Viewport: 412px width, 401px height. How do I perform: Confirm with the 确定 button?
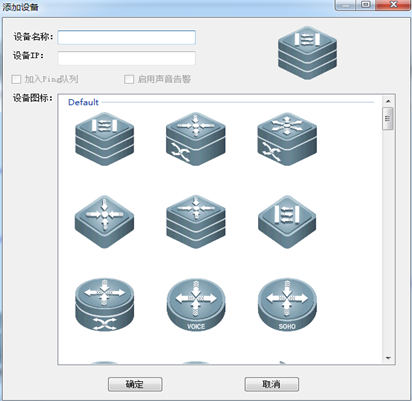tap(135, 384)
